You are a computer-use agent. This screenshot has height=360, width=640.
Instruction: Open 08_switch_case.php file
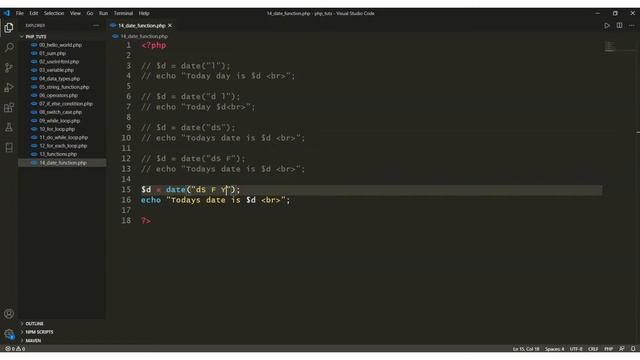point(60,112)
